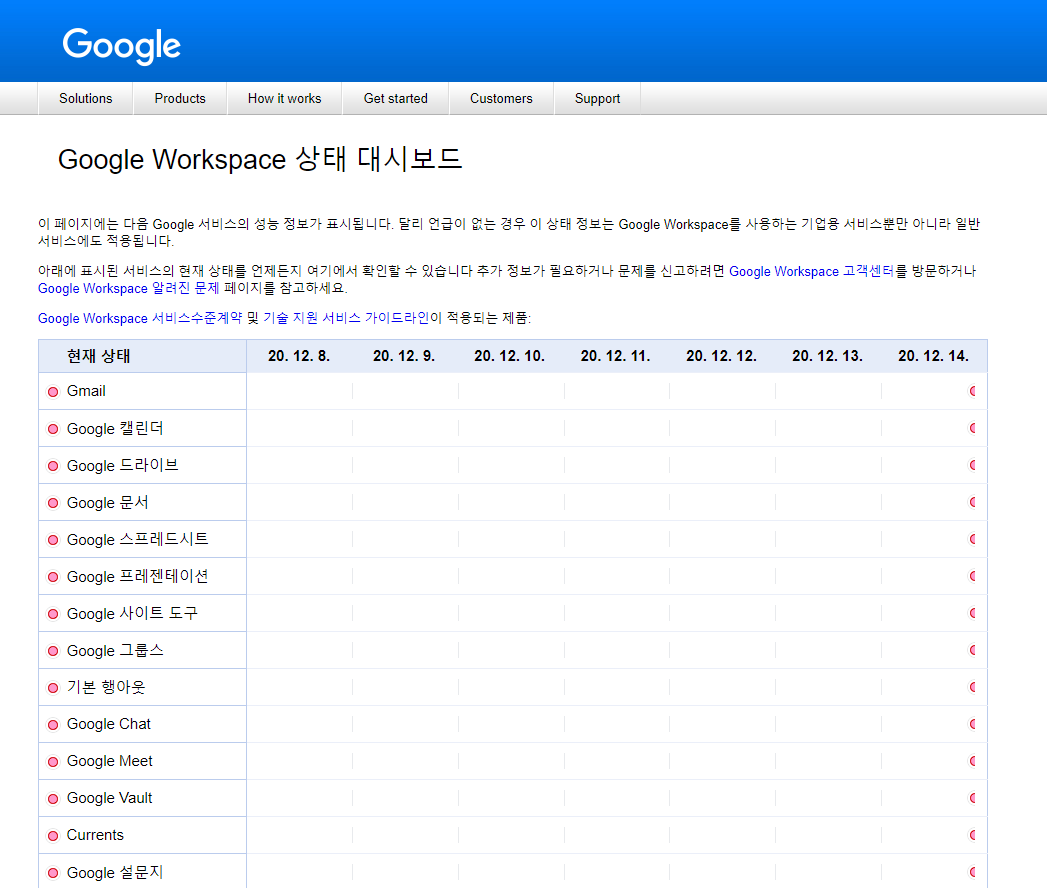The width and height of the screenshot is (1047, 888).
Task: Click the status icon beside Google 스프레드시트
Action: click(53, 540)
